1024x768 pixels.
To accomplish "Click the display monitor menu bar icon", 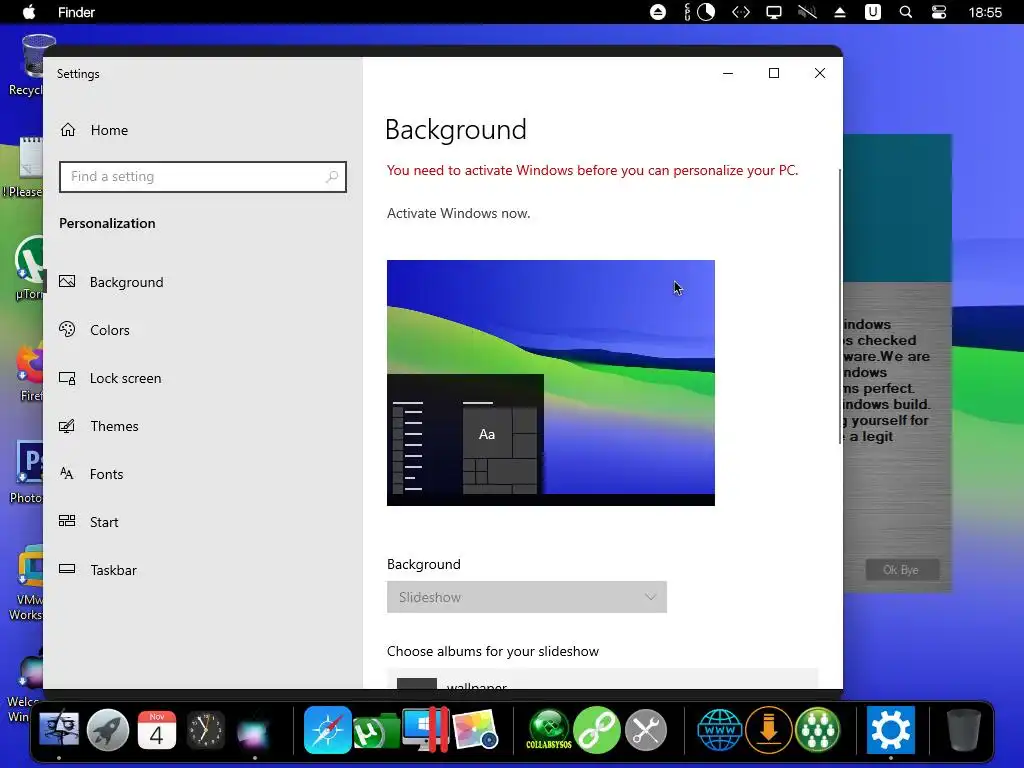I will [774, 12].
